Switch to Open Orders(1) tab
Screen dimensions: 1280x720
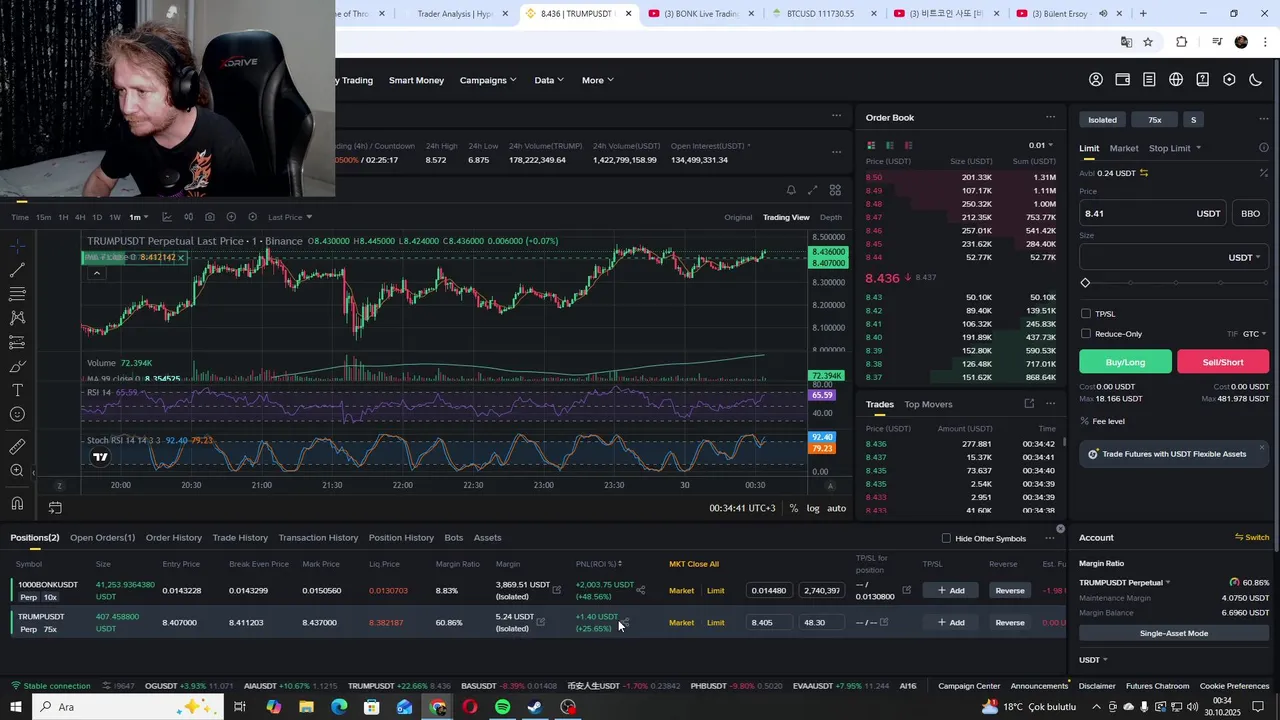coord(102,538)
